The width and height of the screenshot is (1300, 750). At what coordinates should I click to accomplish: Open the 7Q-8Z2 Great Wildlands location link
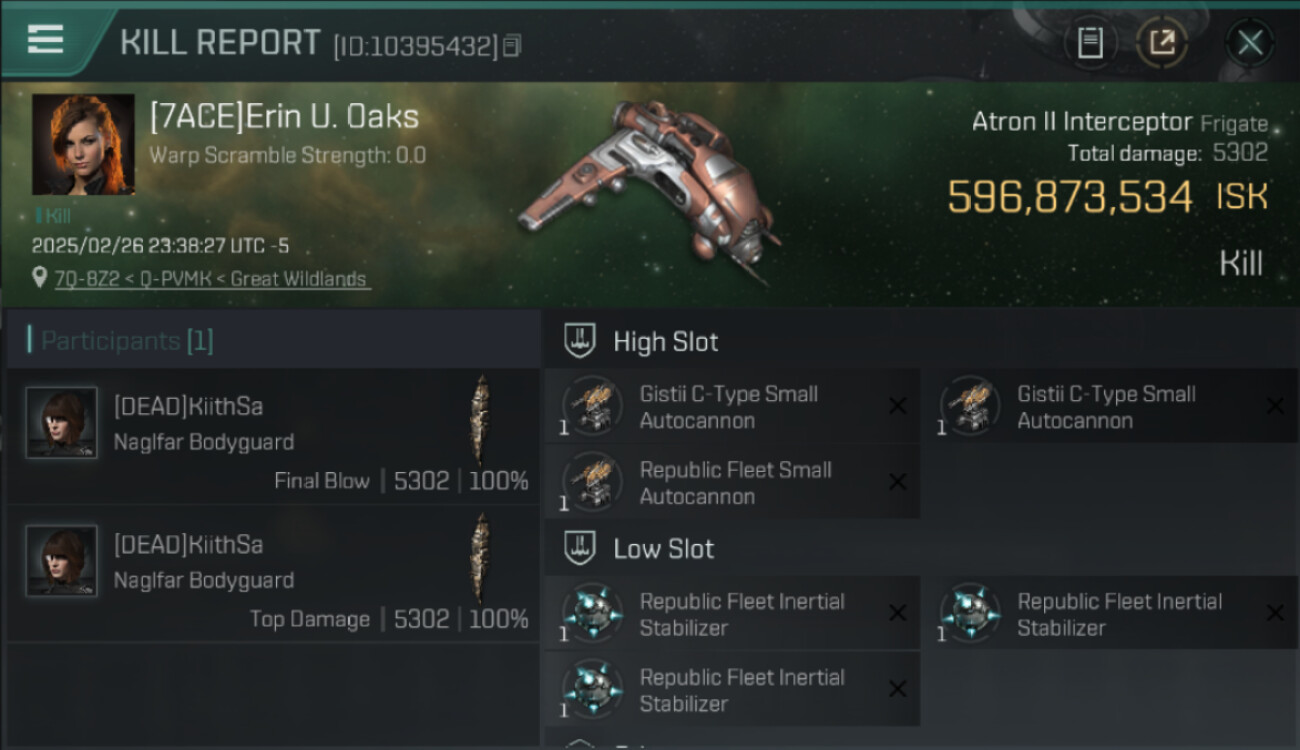pos(211,279)
